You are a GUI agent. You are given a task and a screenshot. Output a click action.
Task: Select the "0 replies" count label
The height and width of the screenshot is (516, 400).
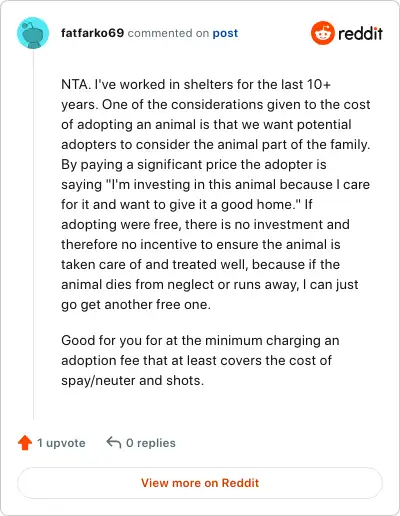(x=151, y=443)
